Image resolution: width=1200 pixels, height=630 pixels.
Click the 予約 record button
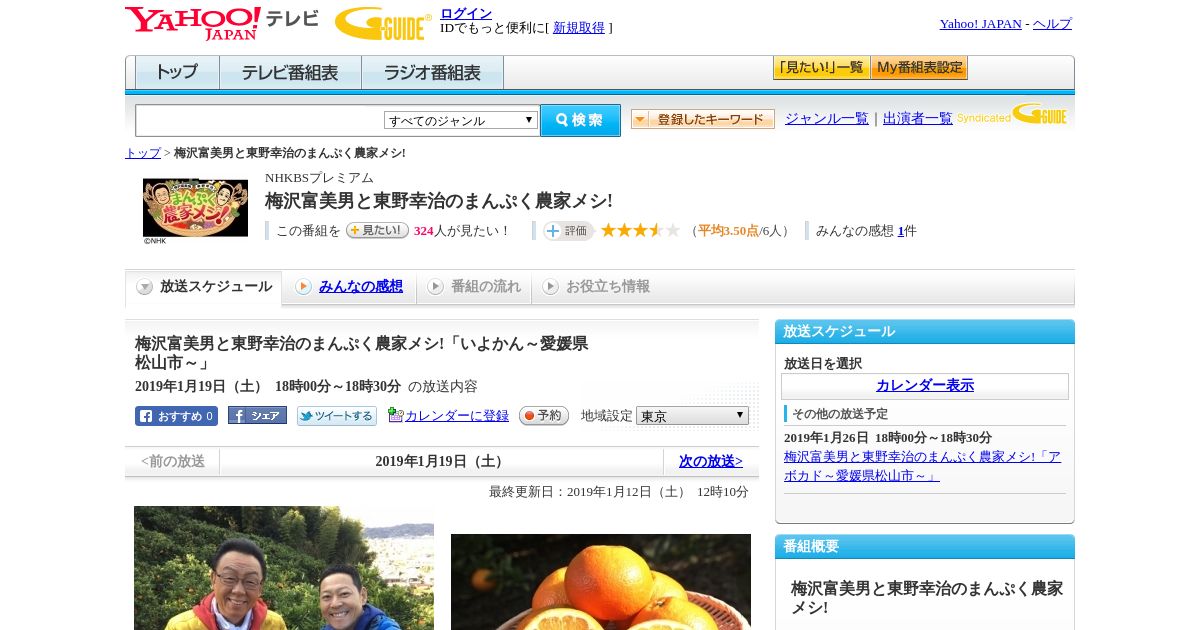544,415
